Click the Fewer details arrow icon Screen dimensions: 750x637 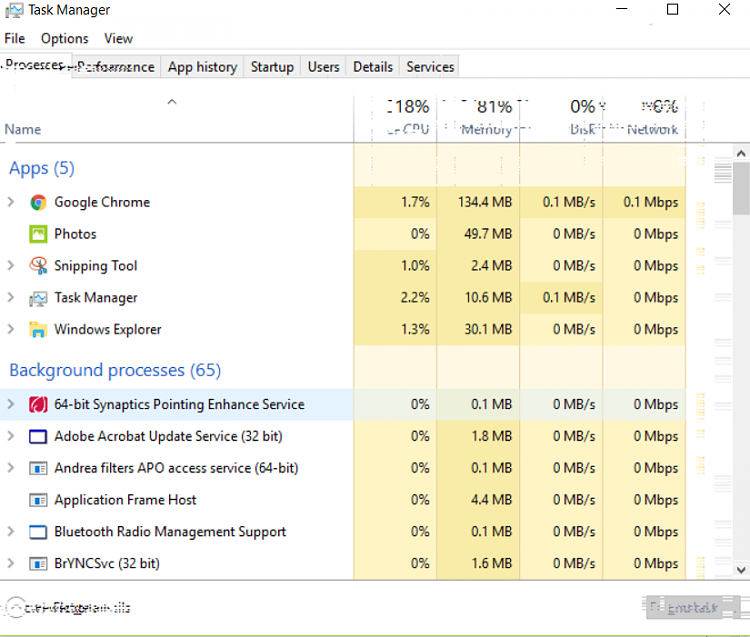click(x=16, y=607)
